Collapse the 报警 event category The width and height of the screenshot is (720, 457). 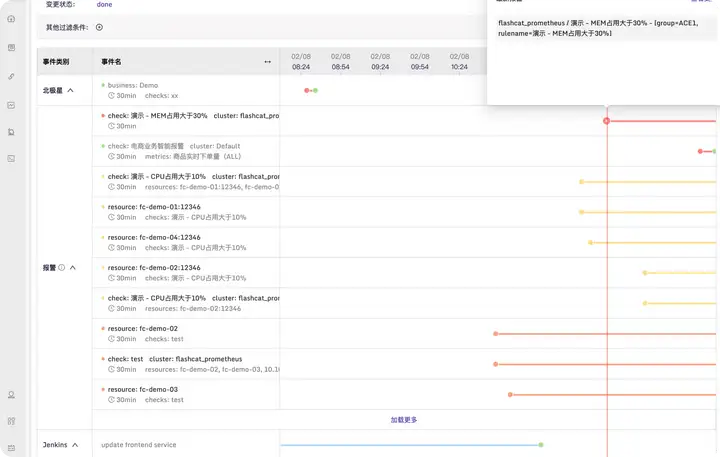[x=73, y=268]
